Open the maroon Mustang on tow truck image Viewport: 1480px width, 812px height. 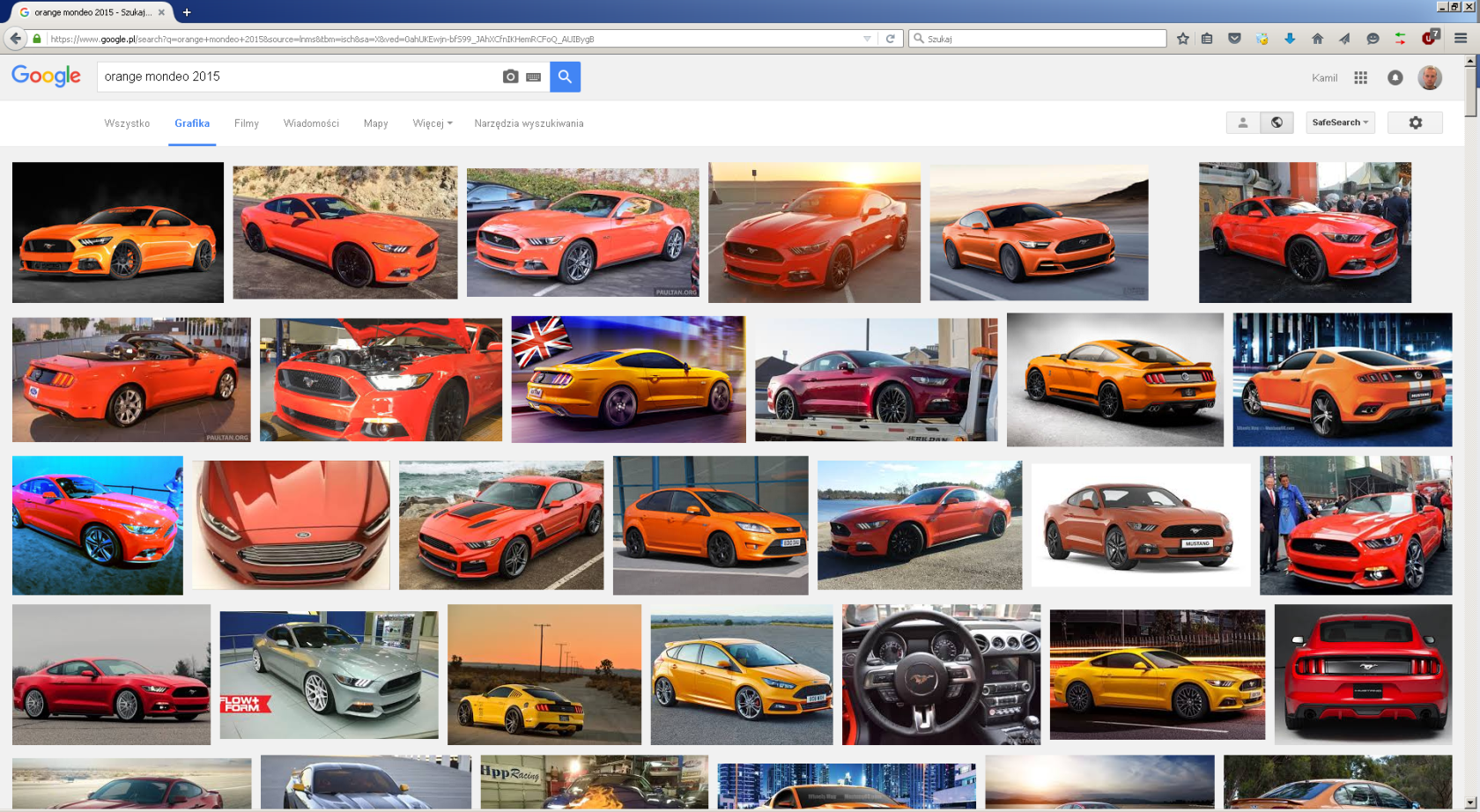(877, 380)
